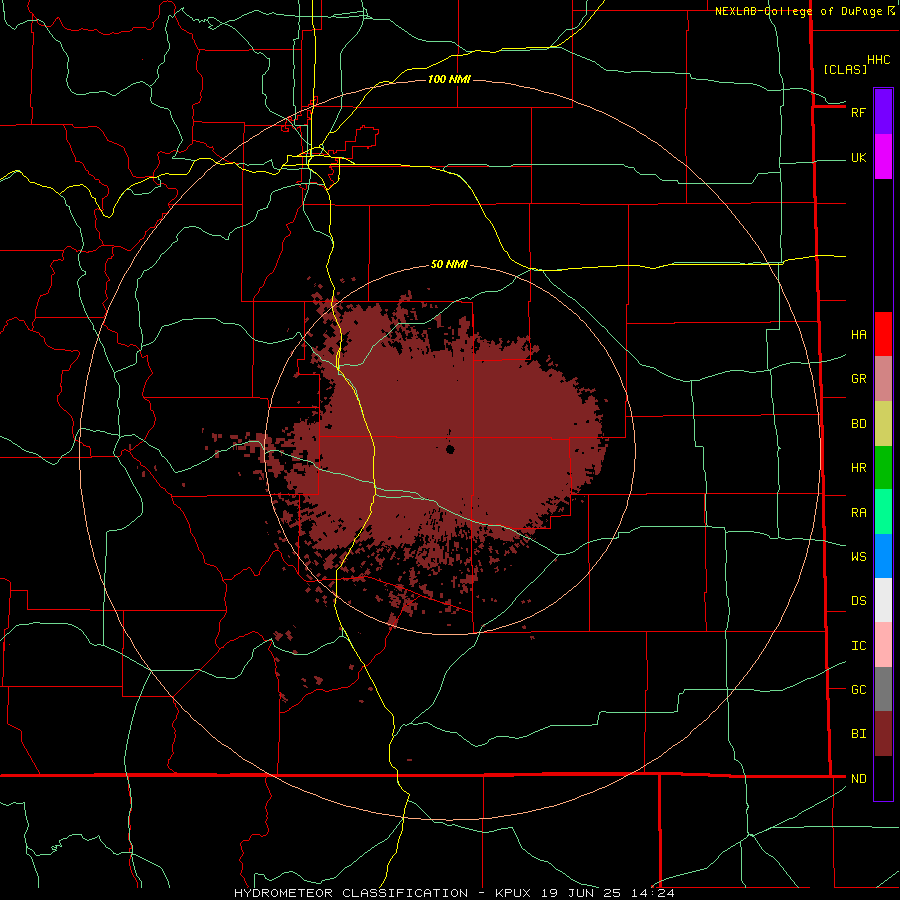Click the 'HHC' product code text

pyautogui.click(x=878, y=60)
